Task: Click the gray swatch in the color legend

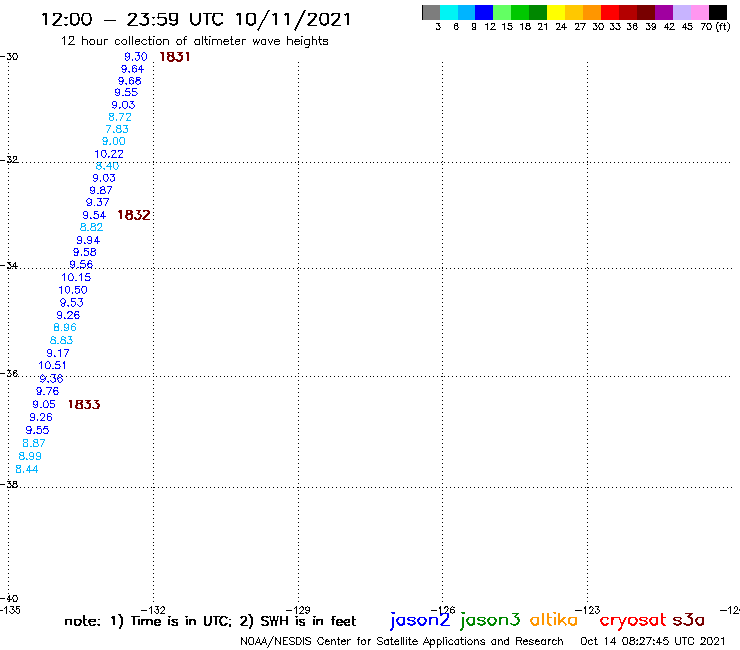Action: [431, 12]
